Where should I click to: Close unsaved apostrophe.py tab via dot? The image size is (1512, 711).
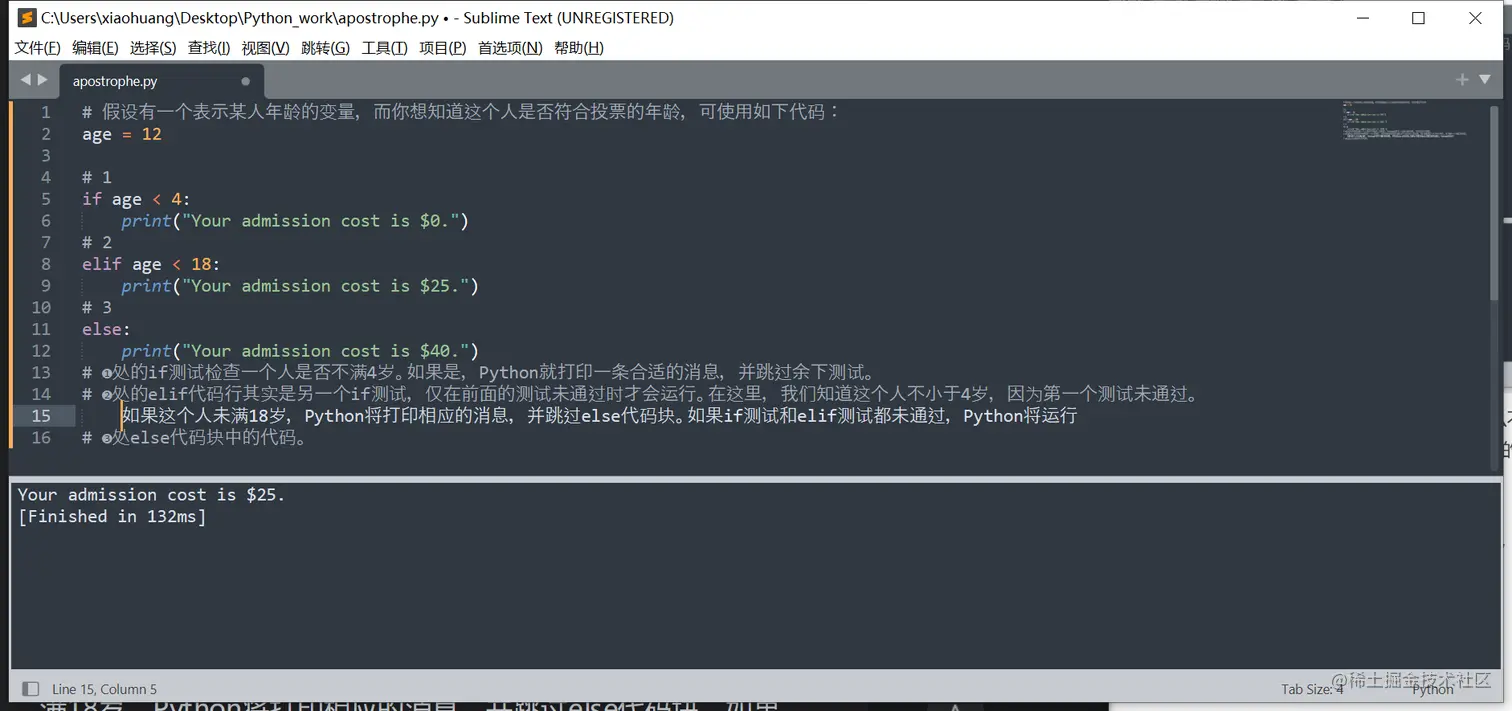click(x=245, y=81)
